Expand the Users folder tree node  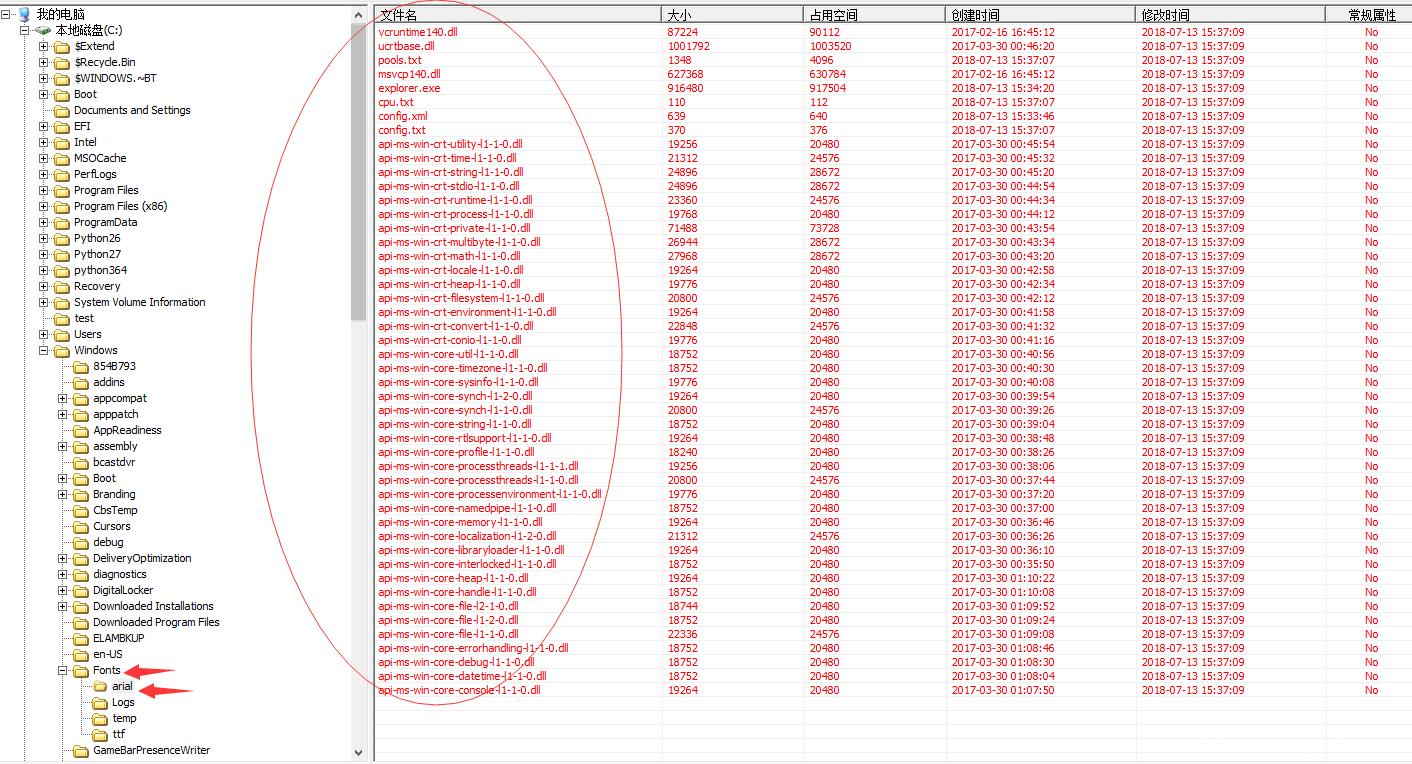click(x=44, y=334)
